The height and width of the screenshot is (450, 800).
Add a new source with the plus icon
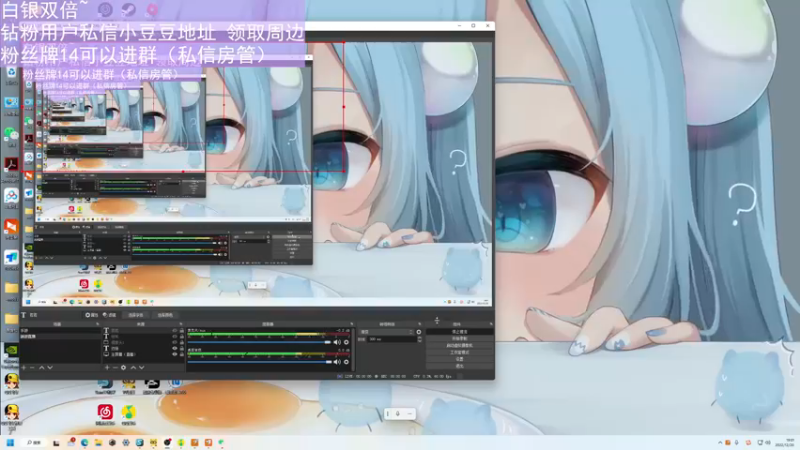point(107,367)
